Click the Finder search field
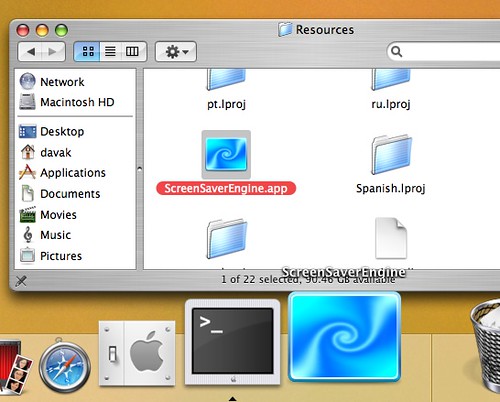Screen dimensions: 500x402 coord(443,52)
